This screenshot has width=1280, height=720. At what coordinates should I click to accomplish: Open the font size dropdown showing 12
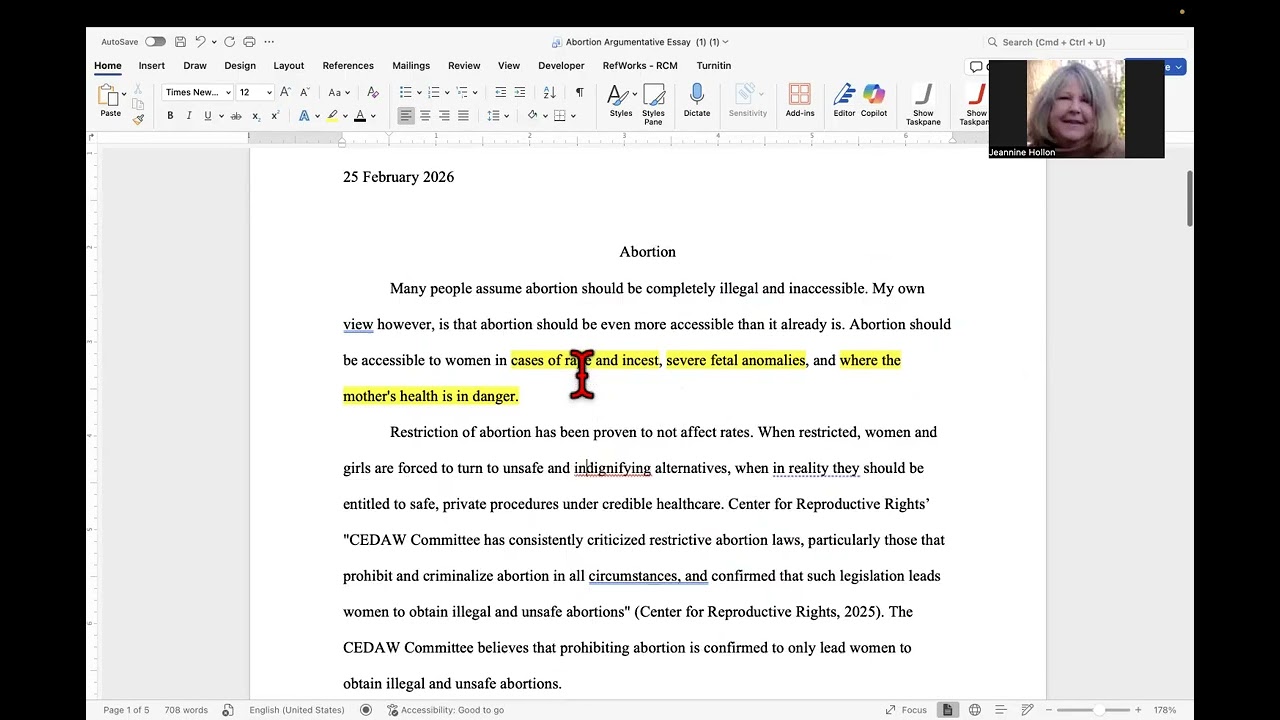(x=269, y=93)
